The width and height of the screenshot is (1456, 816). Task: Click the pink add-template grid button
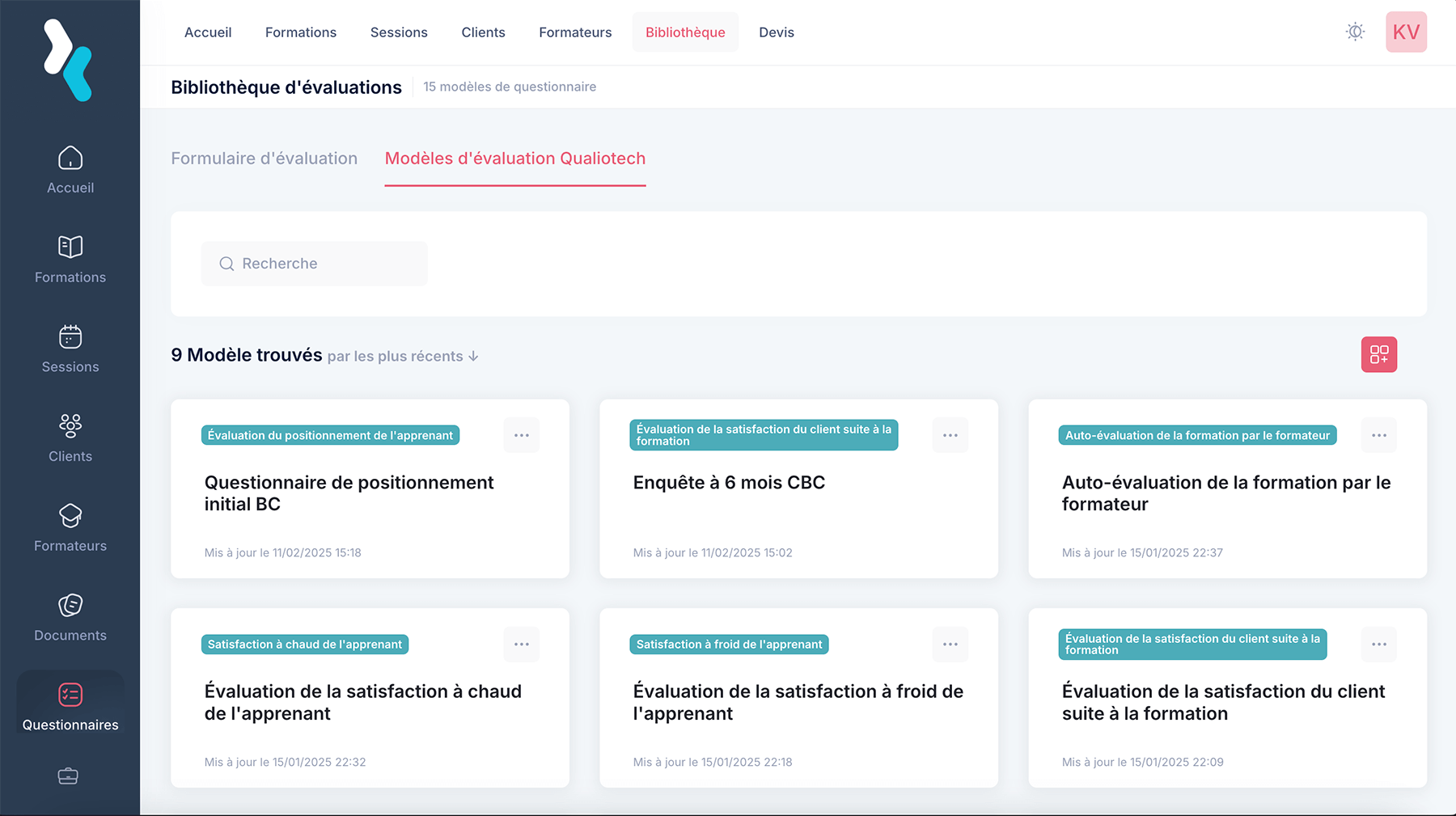(1378, 354)
